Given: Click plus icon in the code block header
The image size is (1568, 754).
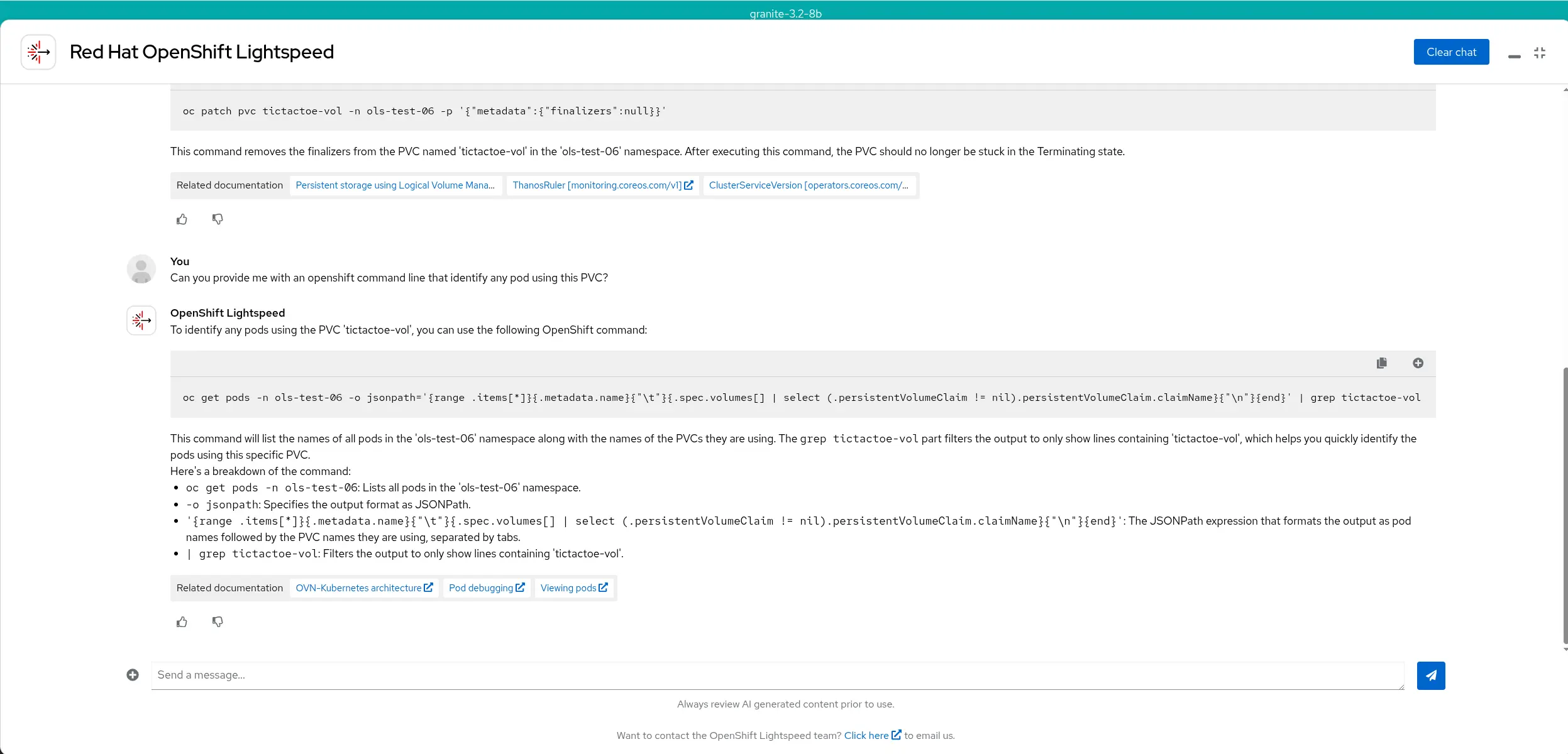Looking at the screenshot, I should coord(1418,363).
